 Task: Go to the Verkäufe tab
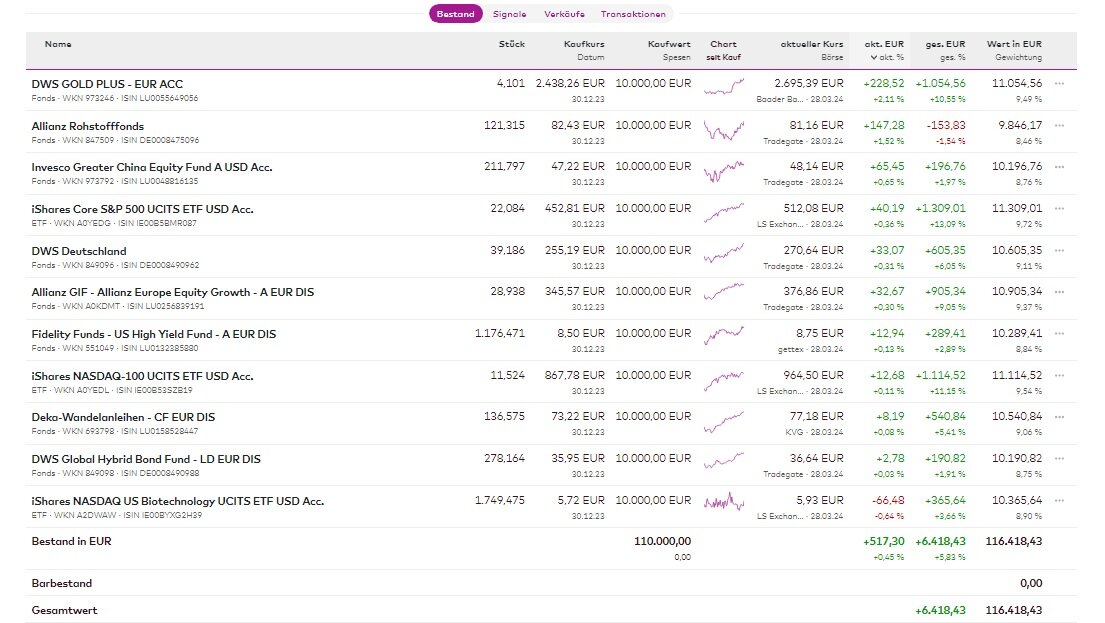(564, 14)
